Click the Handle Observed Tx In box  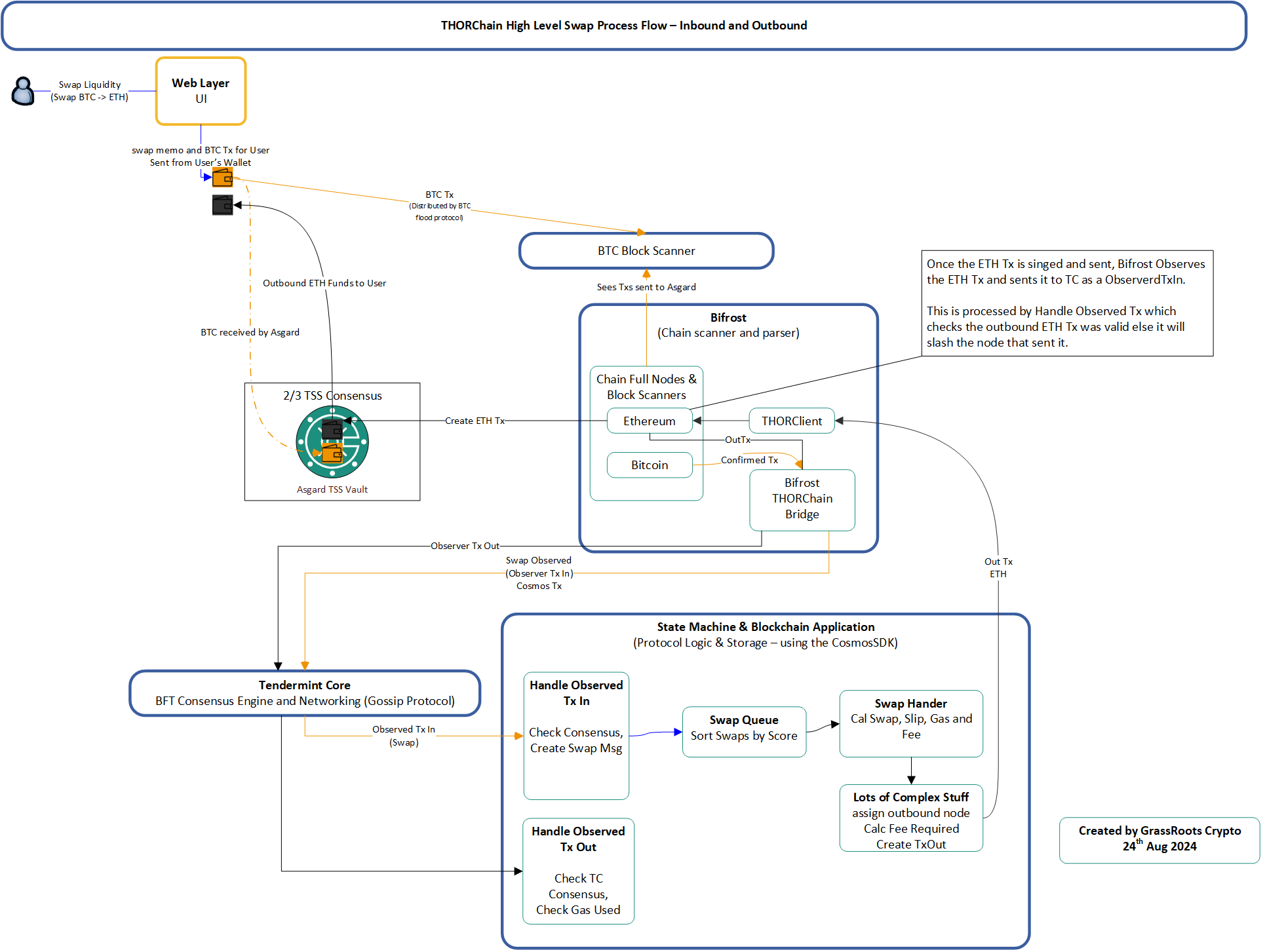click(x=576, y=736)
